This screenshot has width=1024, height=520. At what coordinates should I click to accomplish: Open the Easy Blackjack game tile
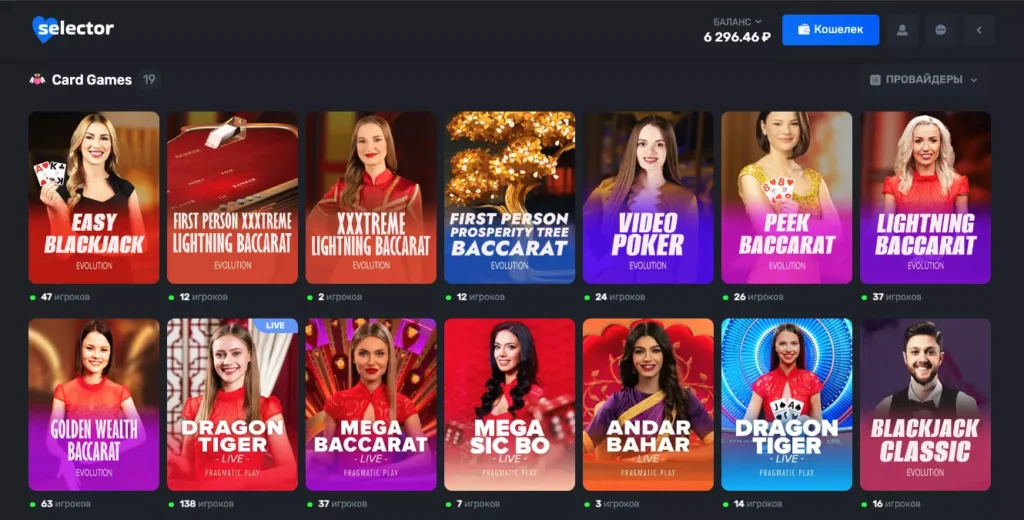[93, 197]
